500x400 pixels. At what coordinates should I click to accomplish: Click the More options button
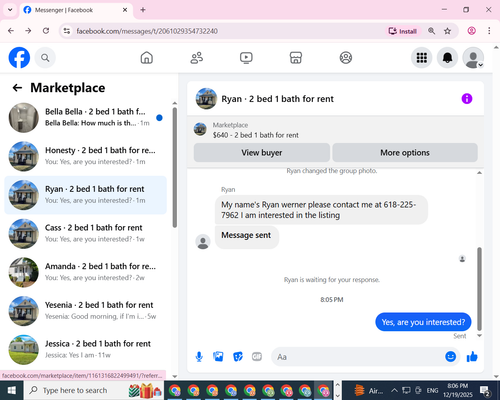[405, 153]
